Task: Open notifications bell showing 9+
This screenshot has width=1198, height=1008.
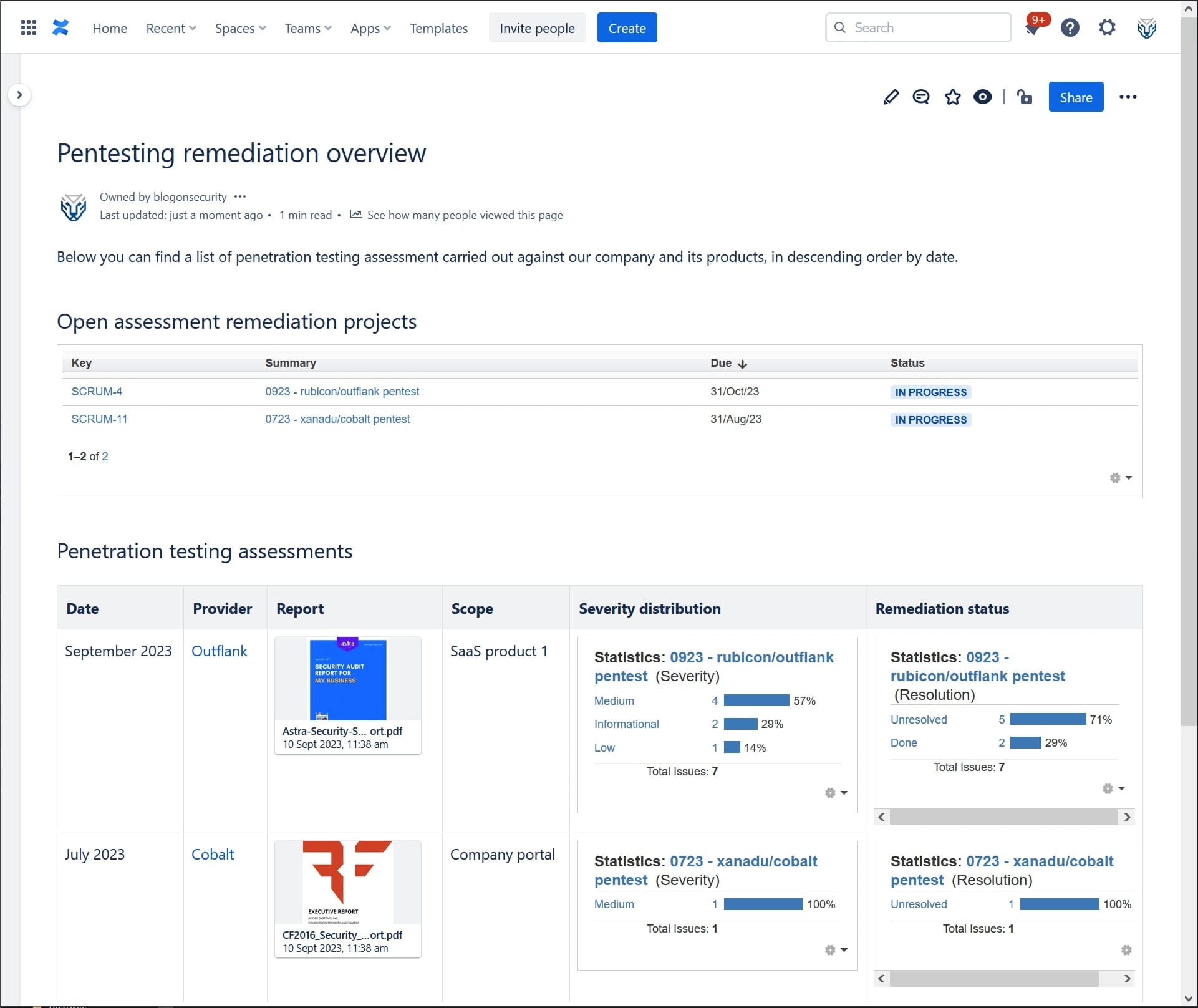Action: point(1034,27)
